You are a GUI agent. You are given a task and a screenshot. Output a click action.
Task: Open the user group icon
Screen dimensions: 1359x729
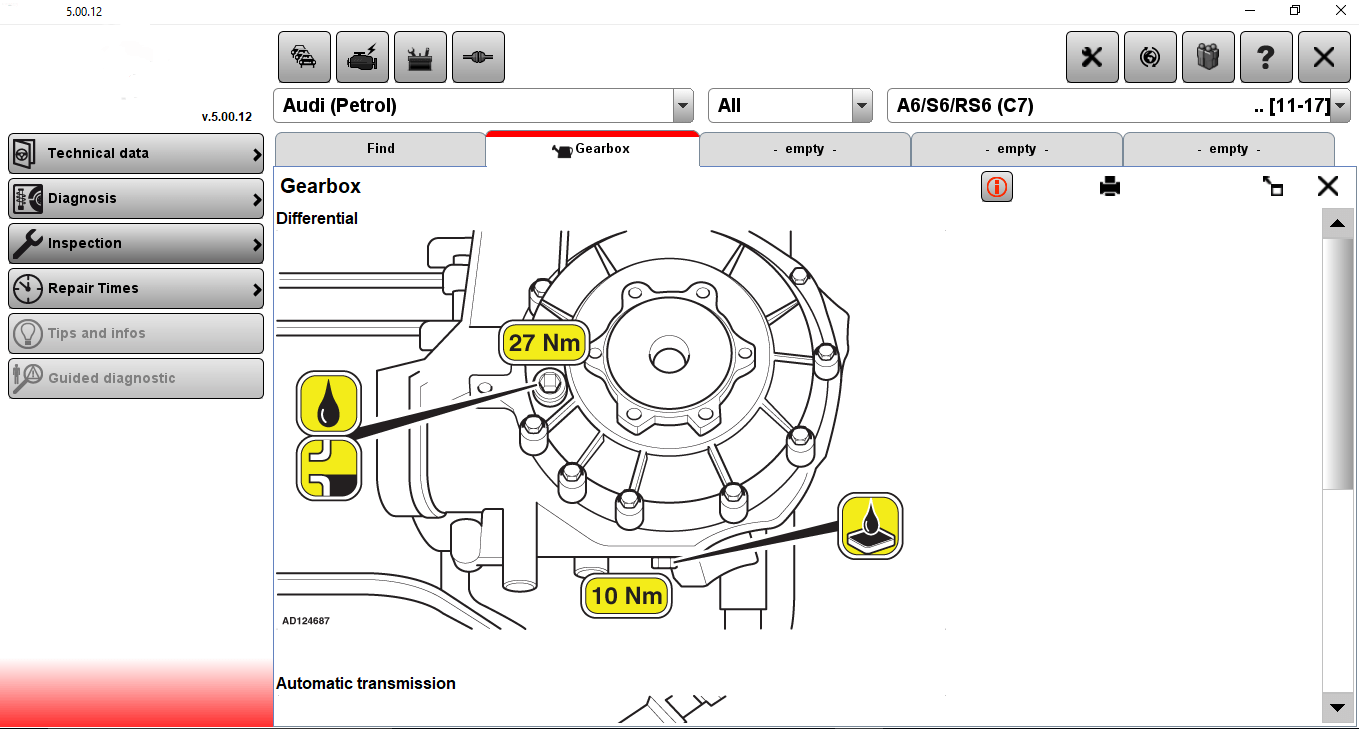click(x=1207, y=57)
